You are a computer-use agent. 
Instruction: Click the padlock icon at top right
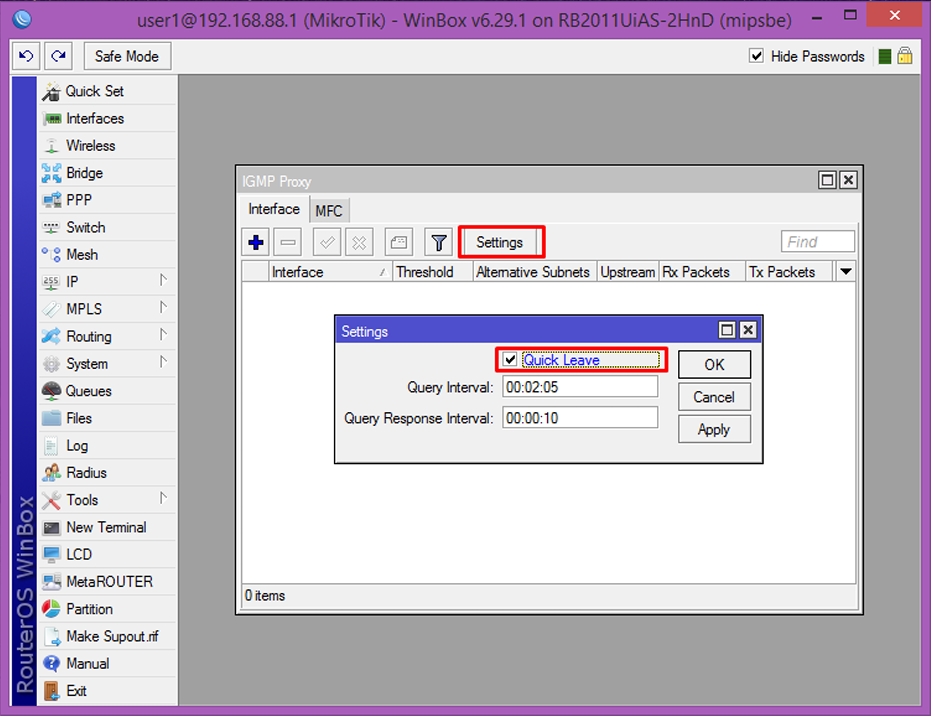pyautogui.click(x=905, y=56)
